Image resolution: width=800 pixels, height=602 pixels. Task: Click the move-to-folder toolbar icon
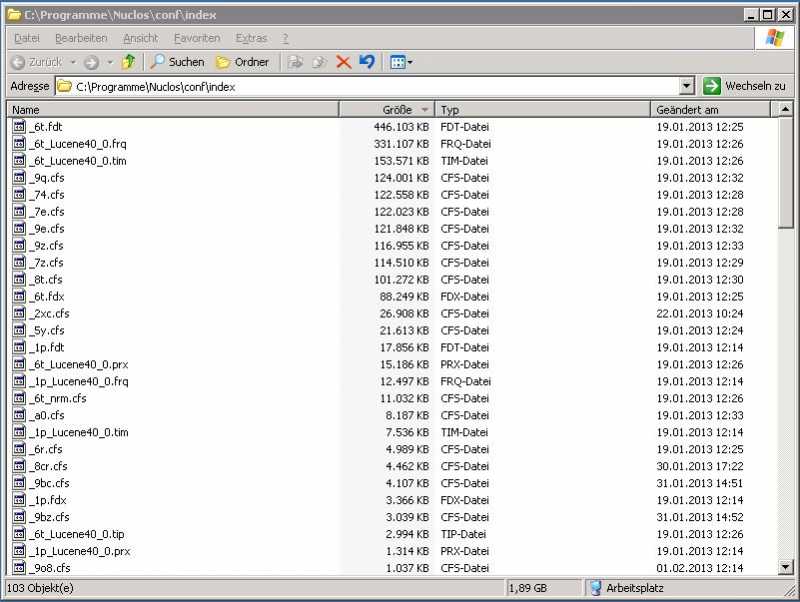[295, 62]
